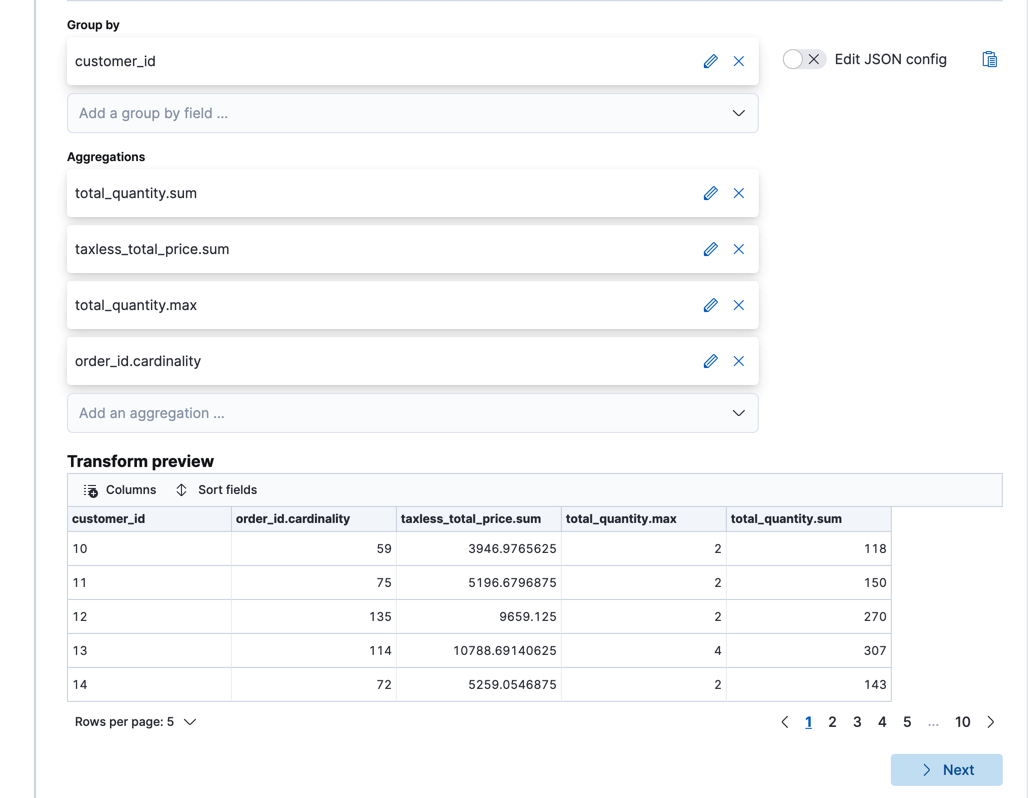Viewport: 1028px width, 798px height.
Task: Click the taxless_total_price.sum column header
Action: pyautogui.click(x=468, y=519)
